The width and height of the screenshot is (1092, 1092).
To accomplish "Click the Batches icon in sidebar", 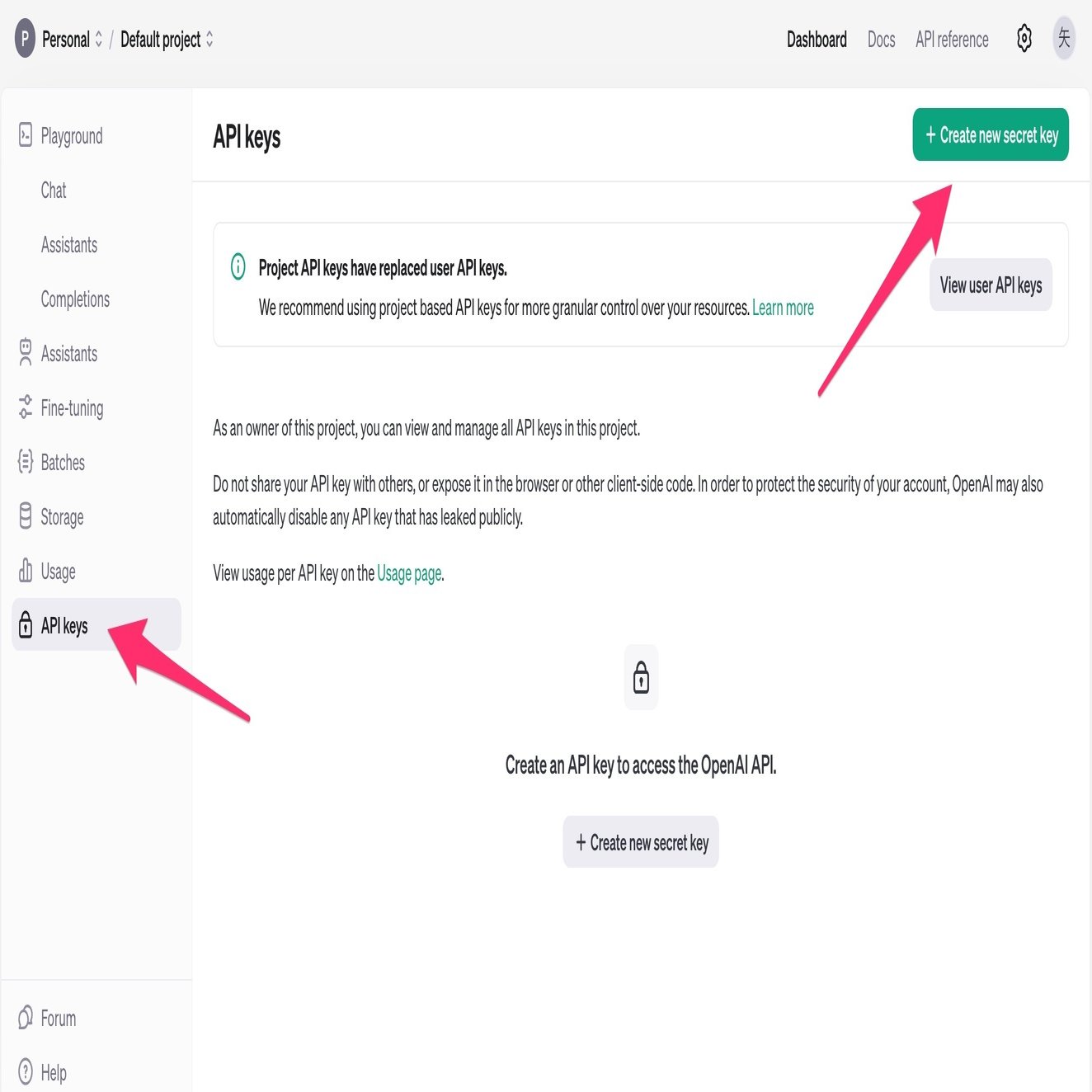I will coord(26,462).
